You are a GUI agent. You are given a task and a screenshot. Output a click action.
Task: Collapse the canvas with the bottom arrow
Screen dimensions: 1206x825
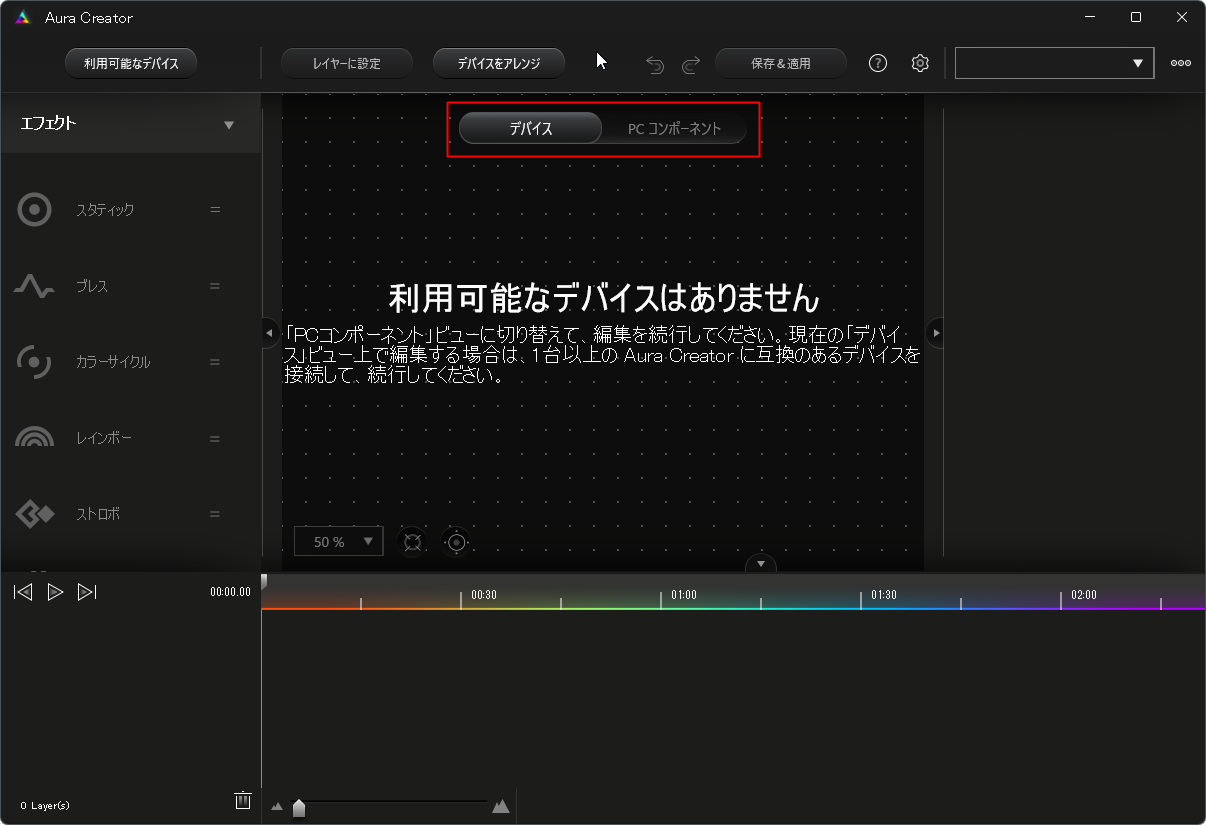click(760, 564)
